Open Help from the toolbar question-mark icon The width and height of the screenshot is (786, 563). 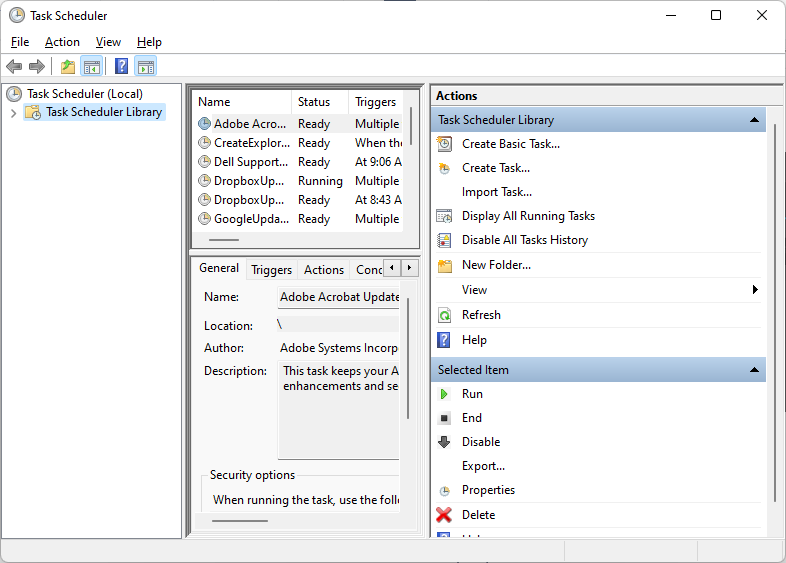121,67
